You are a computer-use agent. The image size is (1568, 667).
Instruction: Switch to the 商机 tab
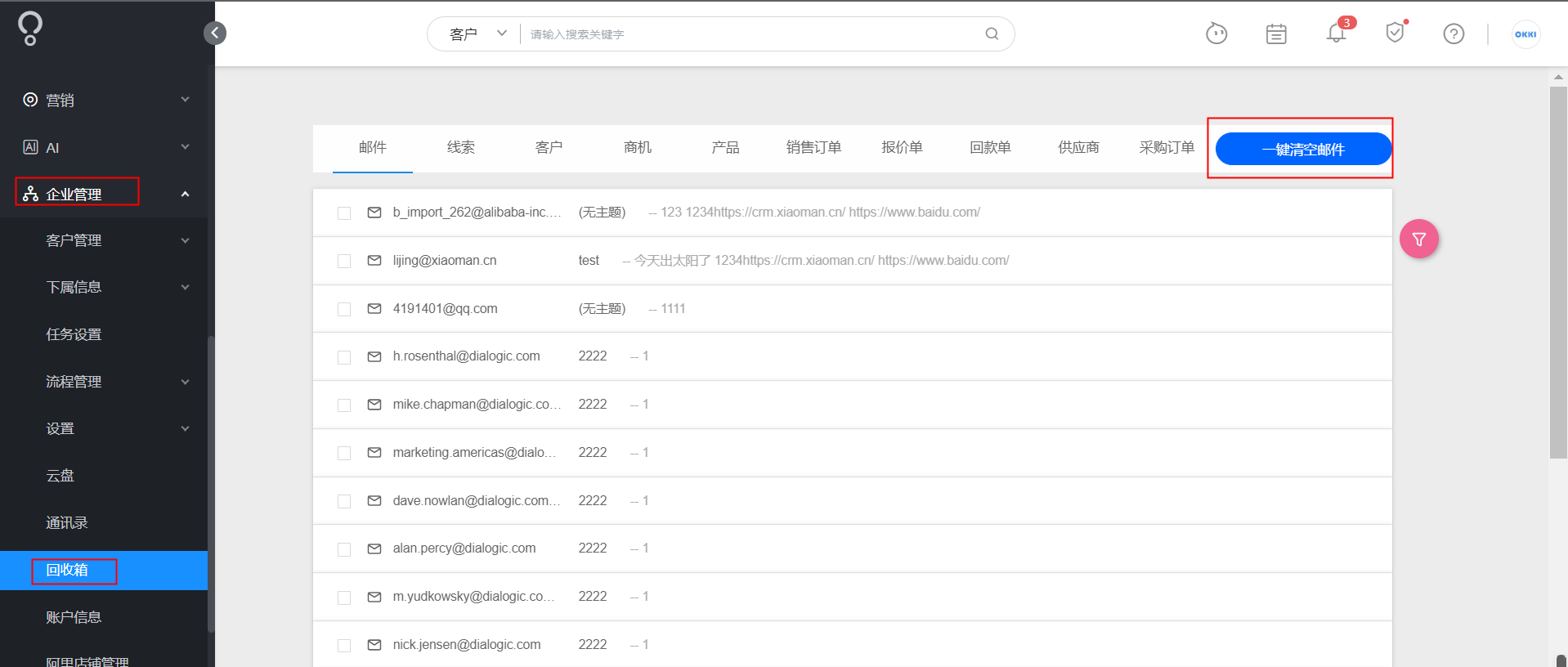coord(638,147)
